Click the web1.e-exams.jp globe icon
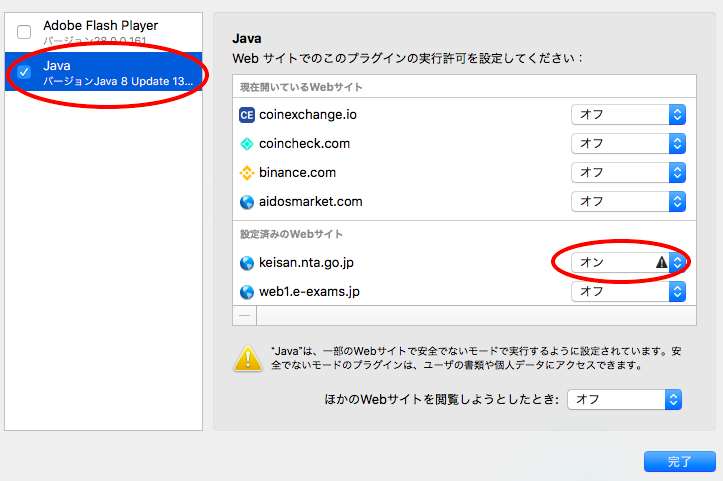This screenshot has width=723, height=481. [247, 292]
